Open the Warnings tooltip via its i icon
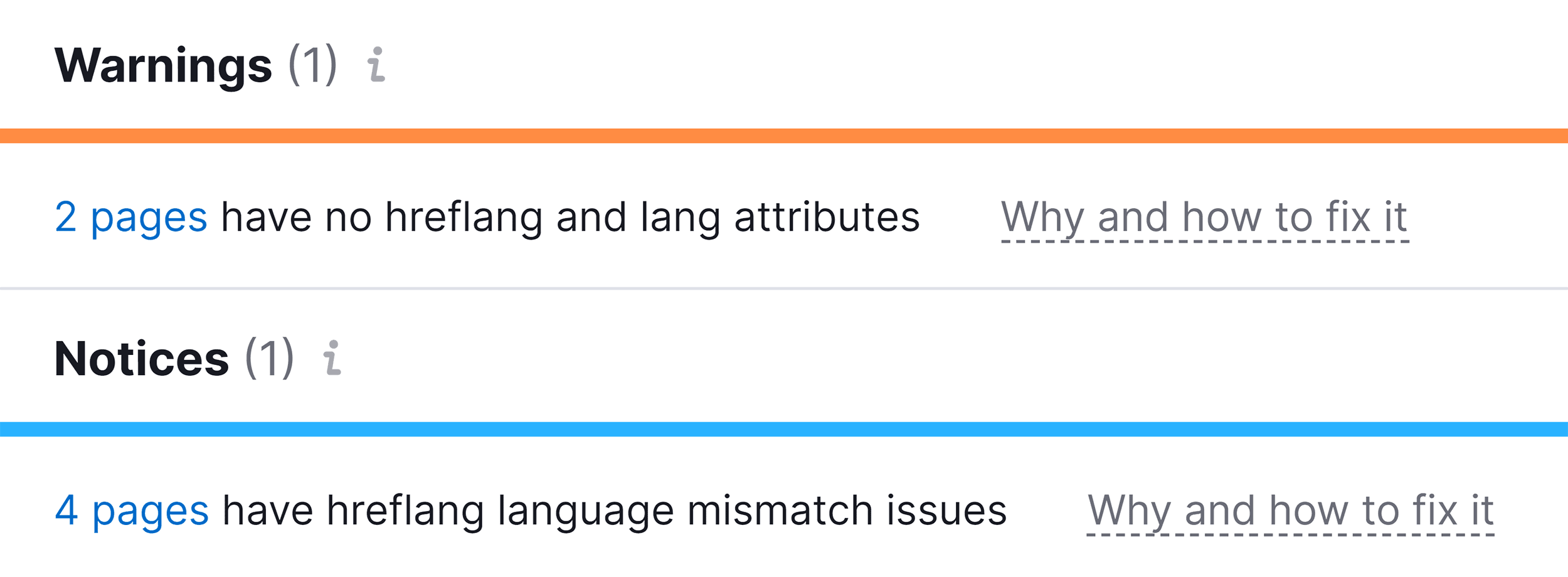Screen dimensions: 1568x577 (376, 66)
